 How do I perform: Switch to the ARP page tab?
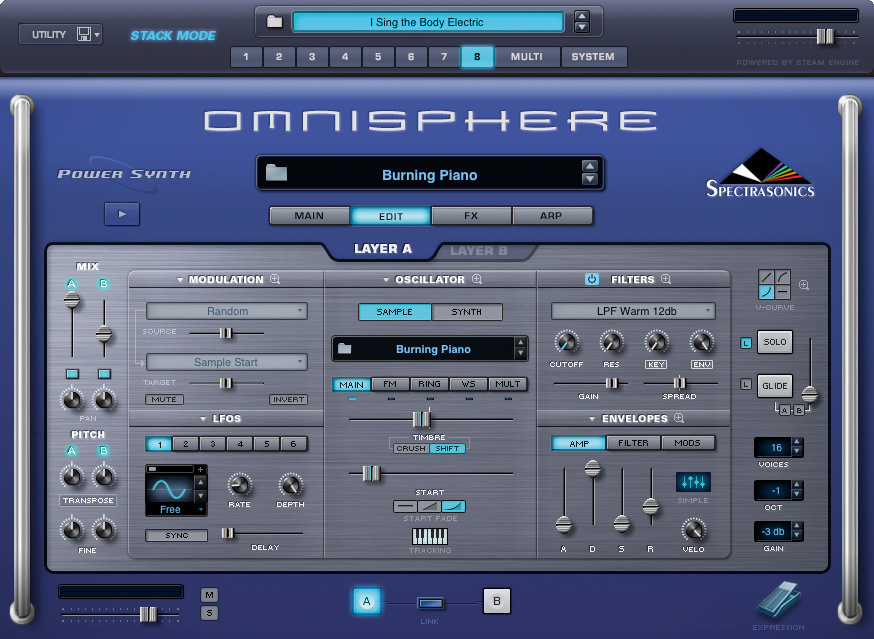[x=551, y=216]
